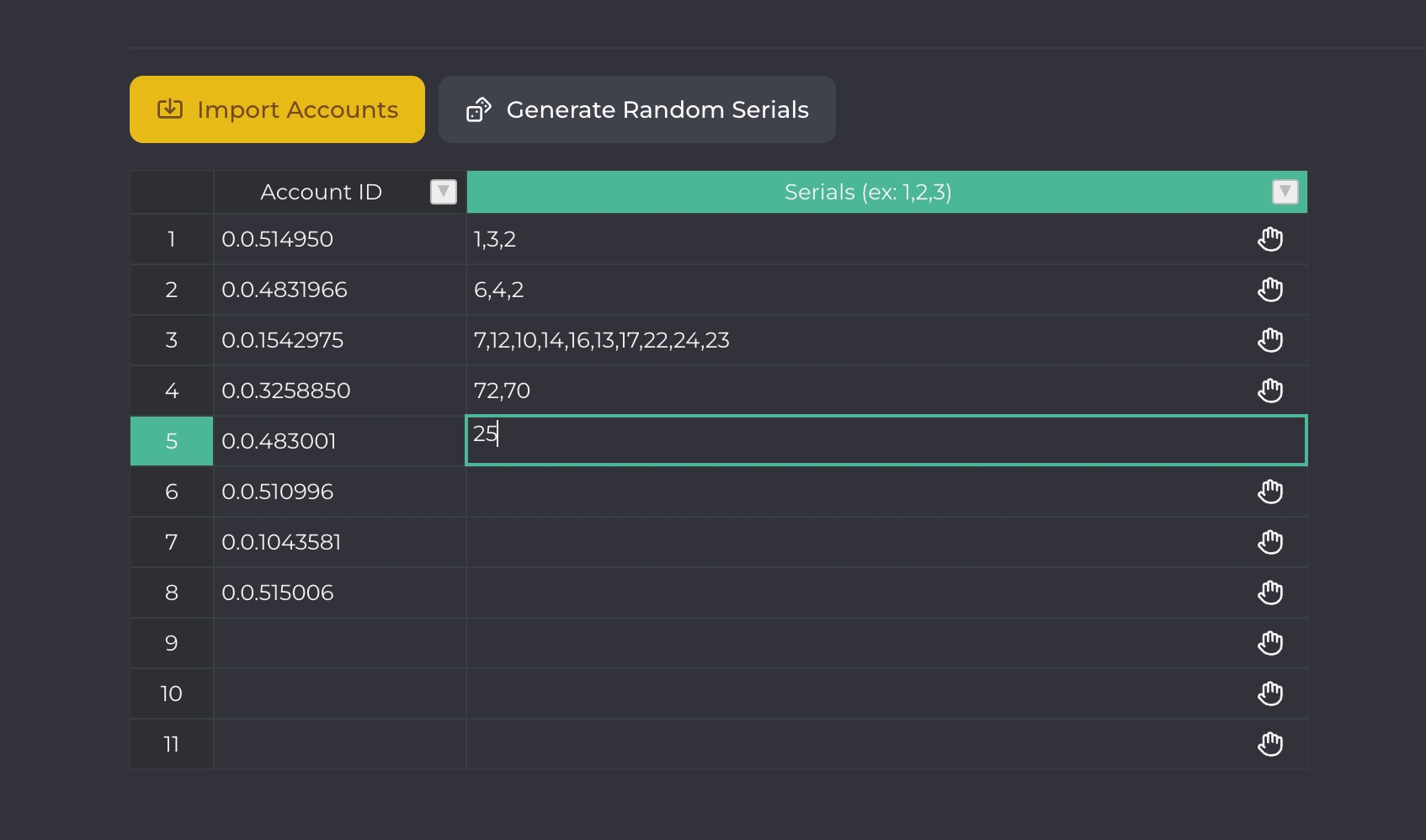Click the hand icon in row 7
The width and height of the screenshot is (1426, 840).
(1269, 542)
